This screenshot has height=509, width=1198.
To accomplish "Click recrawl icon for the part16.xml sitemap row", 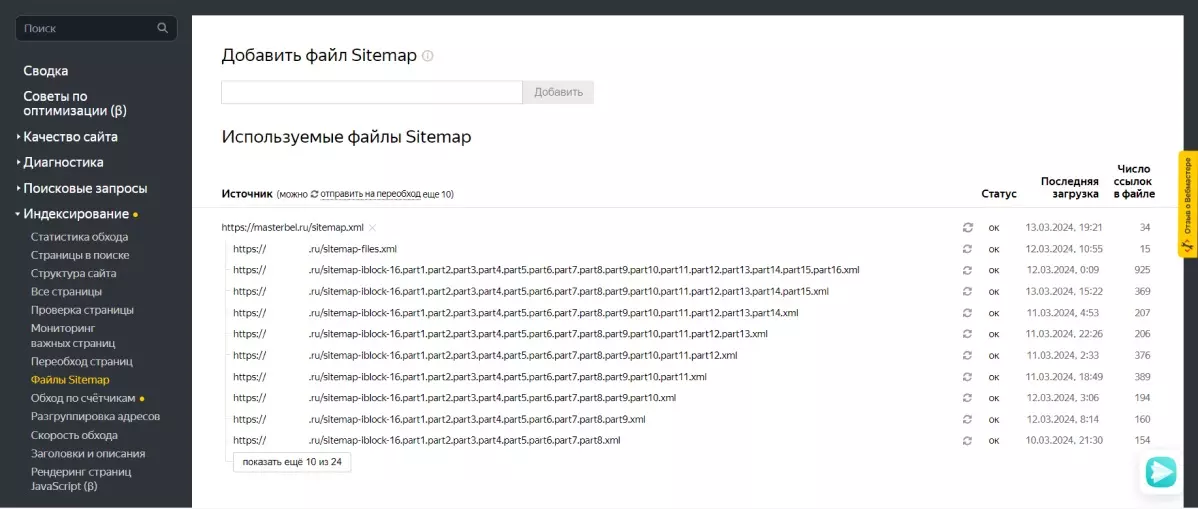I will (x=967, y=271).
